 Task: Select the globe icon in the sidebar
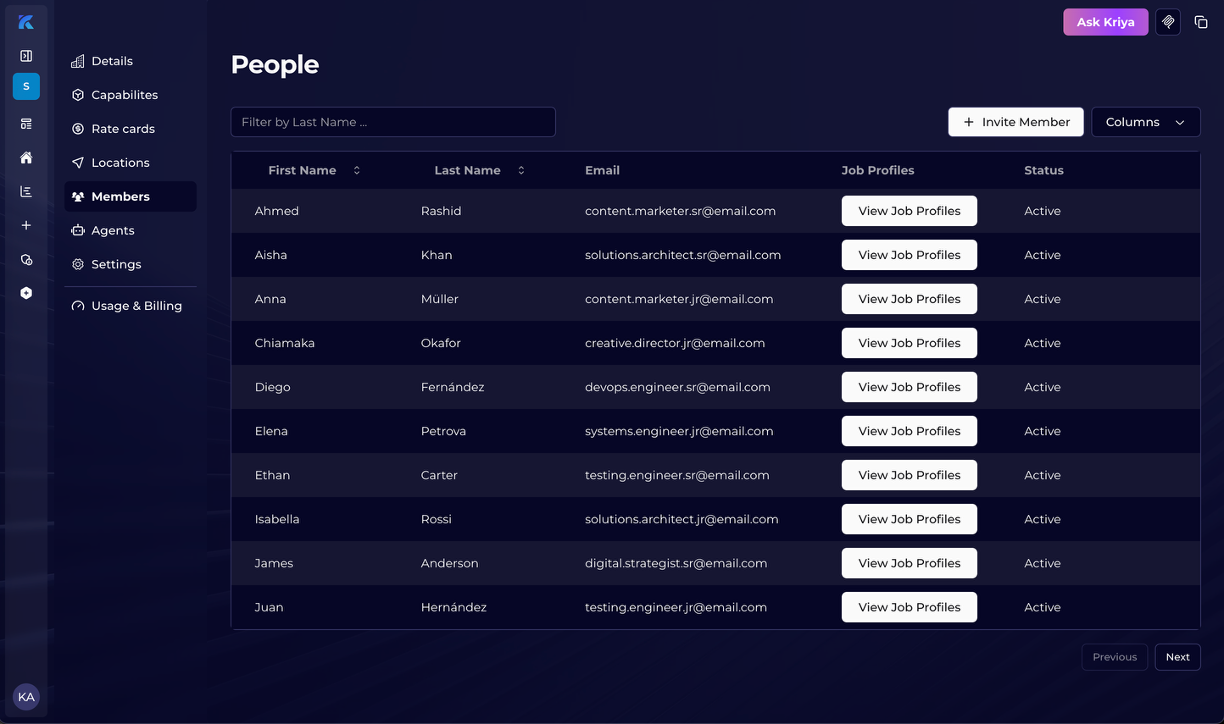coord(26,259)
